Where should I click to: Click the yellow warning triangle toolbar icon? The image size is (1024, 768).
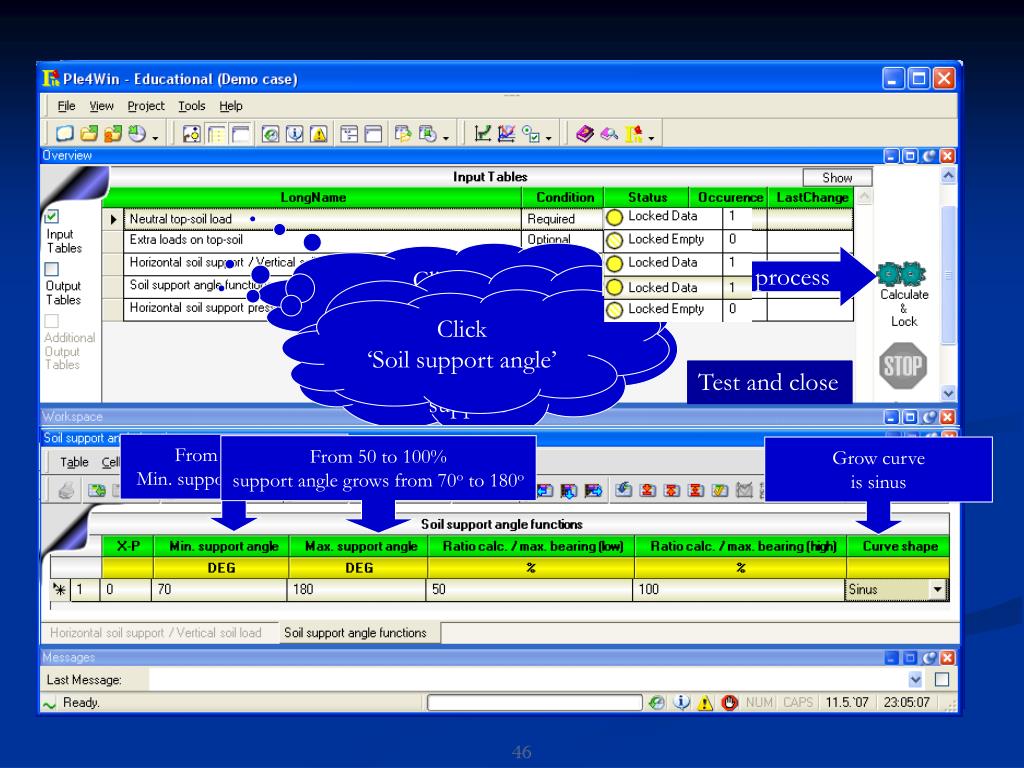[319, 134]
